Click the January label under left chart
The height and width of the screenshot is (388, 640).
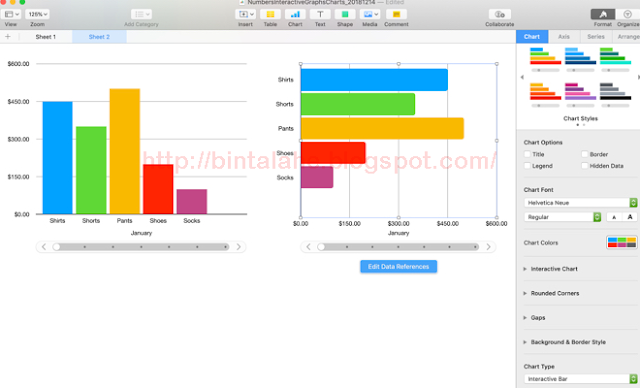[141, 233]
